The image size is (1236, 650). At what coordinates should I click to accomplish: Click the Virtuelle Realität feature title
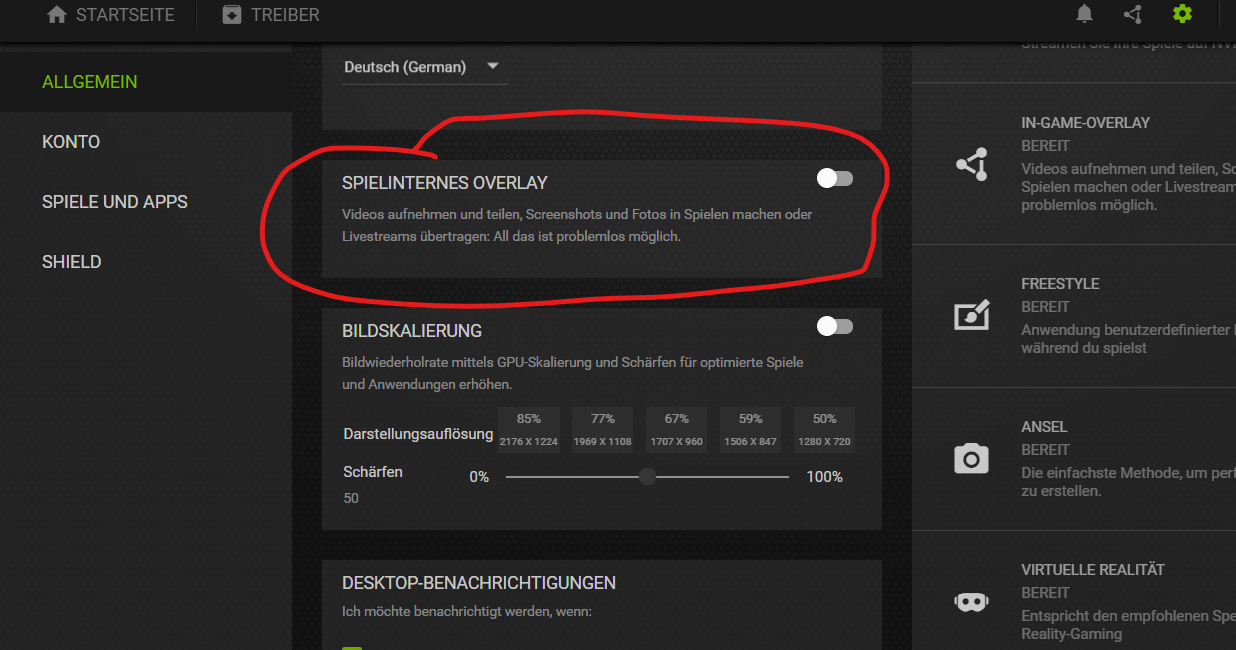[x=1093, y=570]
